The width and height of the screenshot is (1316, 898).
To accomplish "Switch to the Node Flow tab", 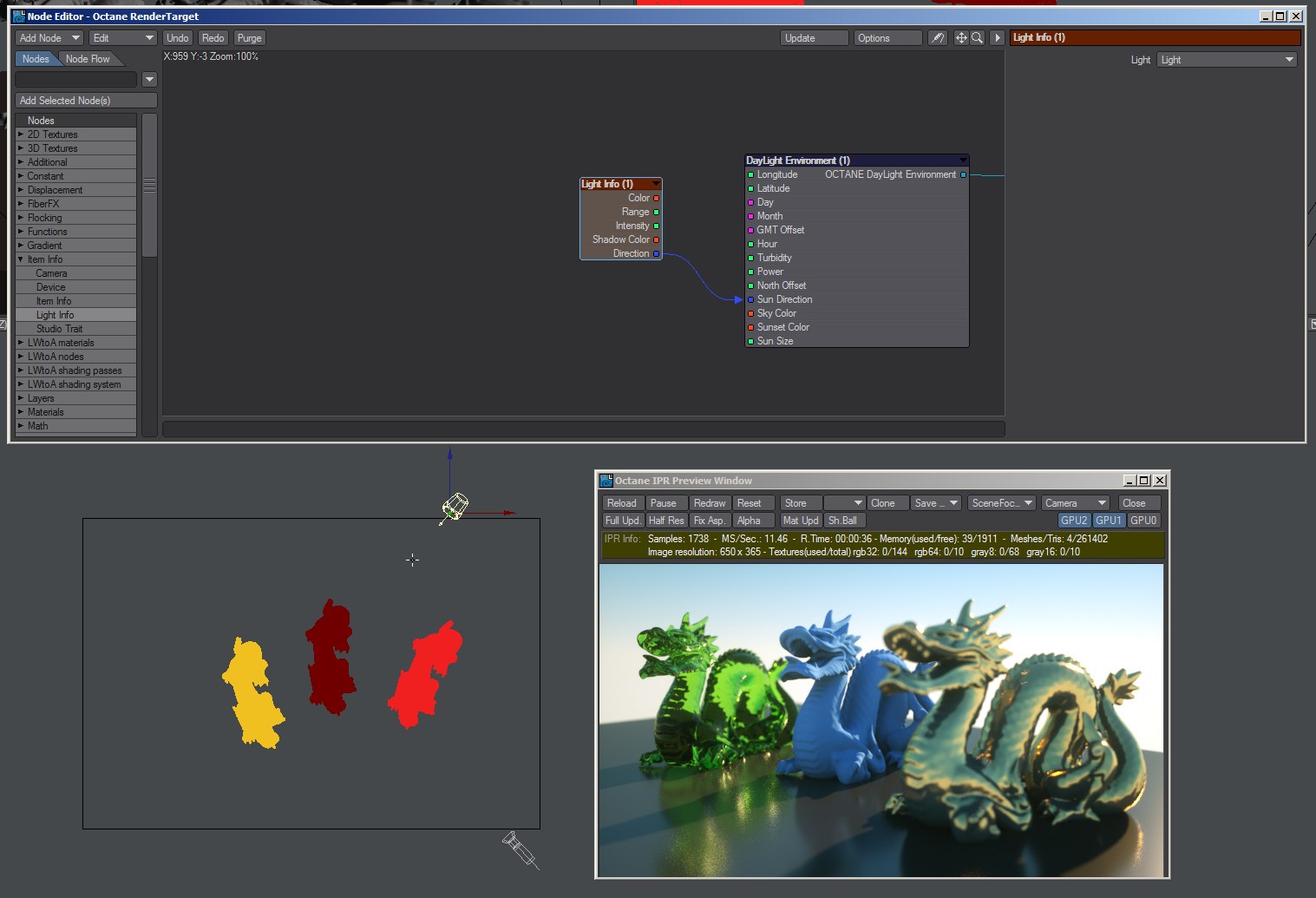I will tap(88, 59).
